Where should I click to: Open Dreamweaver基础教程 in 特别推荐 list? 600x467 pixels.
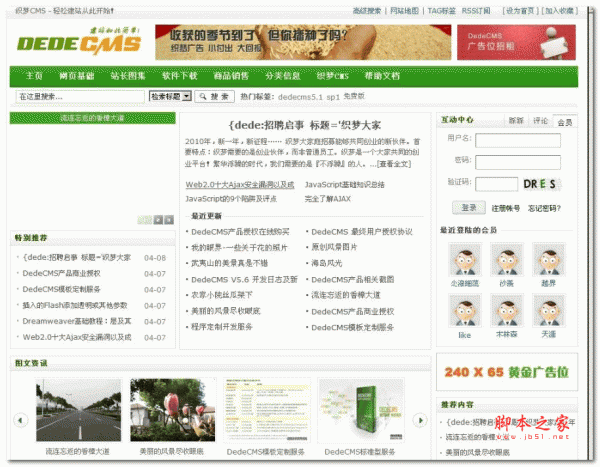[x=77, y=321]
